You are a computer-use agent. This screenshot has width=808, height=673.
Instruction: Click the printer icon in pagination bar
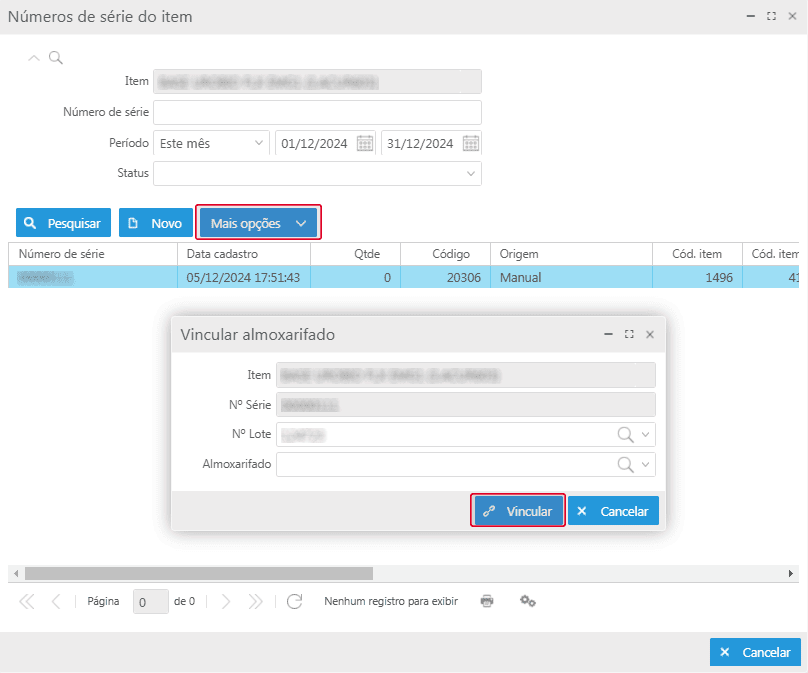click(x=487, y=601)
